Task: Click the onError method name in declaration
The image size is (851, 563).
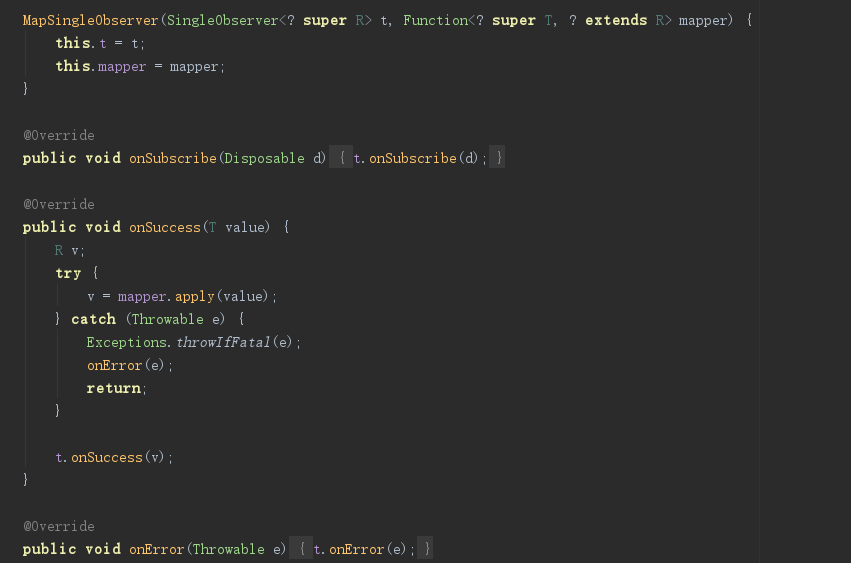Action: pos(157,549)
